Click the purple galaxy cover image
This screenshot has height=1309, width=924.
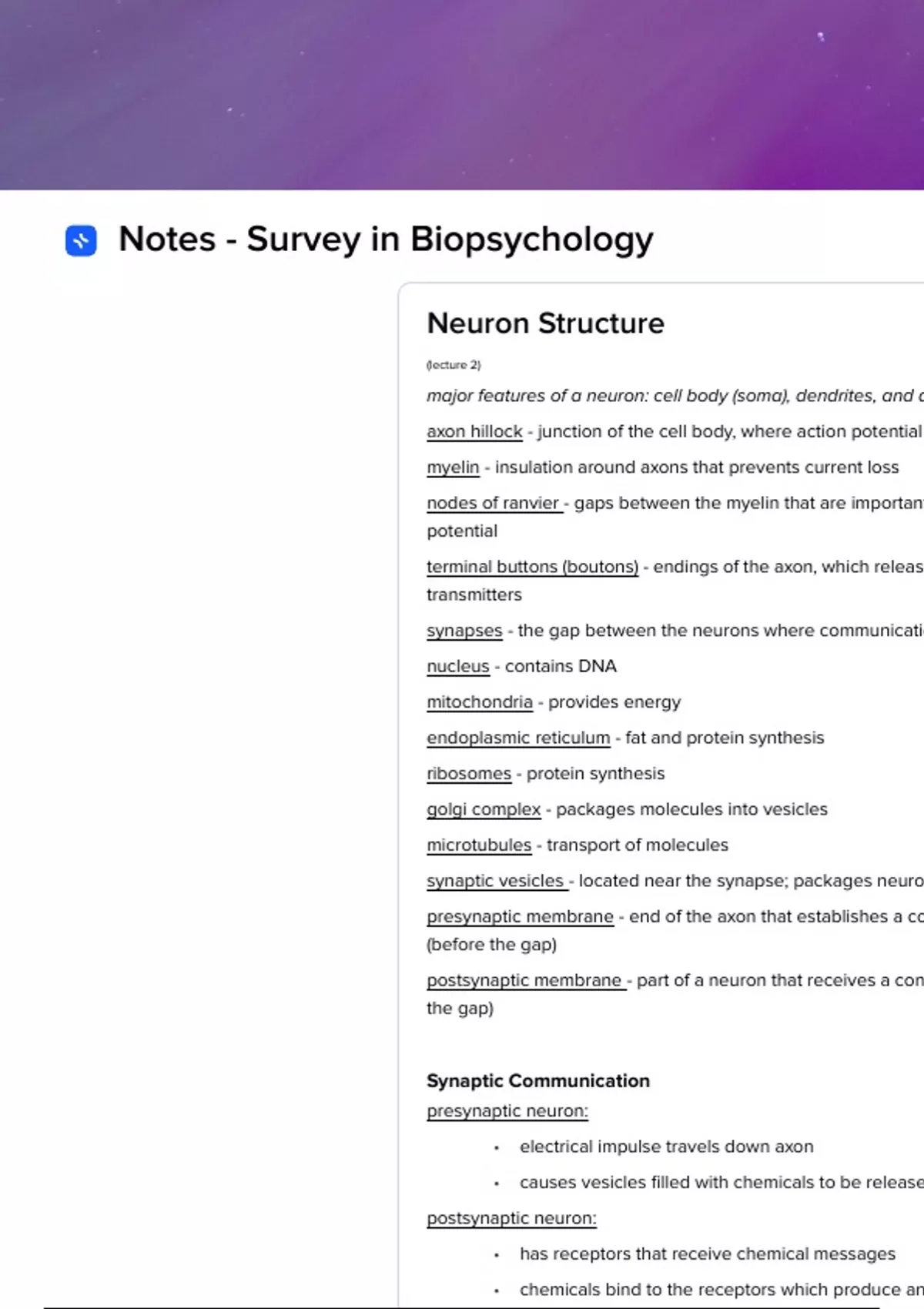coord(462,94)
